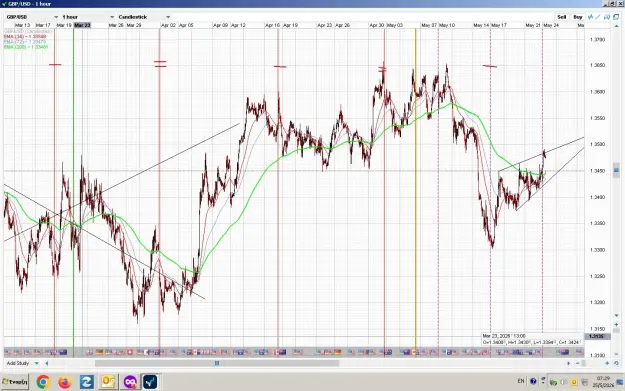Viewport: 625px width, 391px height.
Task: Click the EMA (72) indicator legend label
Action: [25, 41]
